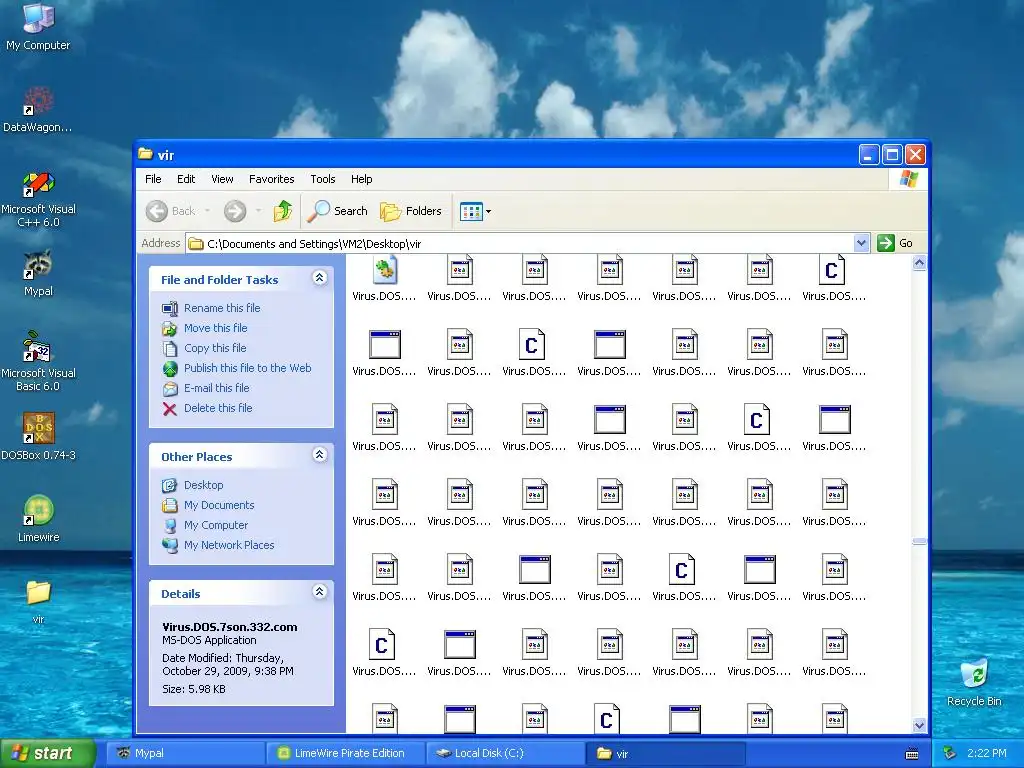Open the Back history dropdown arrow

[208, 211]
